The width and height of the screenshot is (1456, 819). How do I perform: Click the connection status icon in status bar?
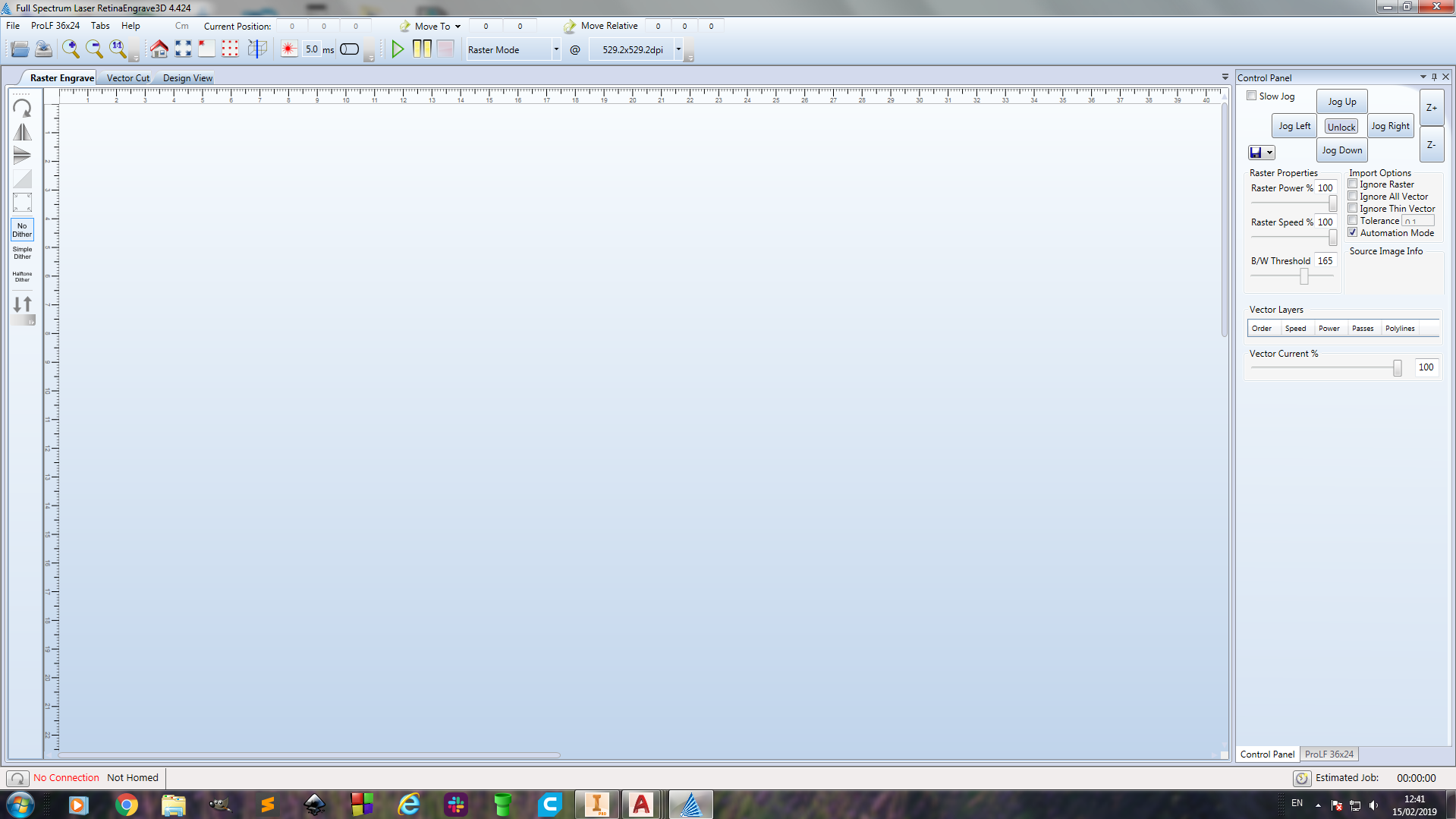[17, 778]
